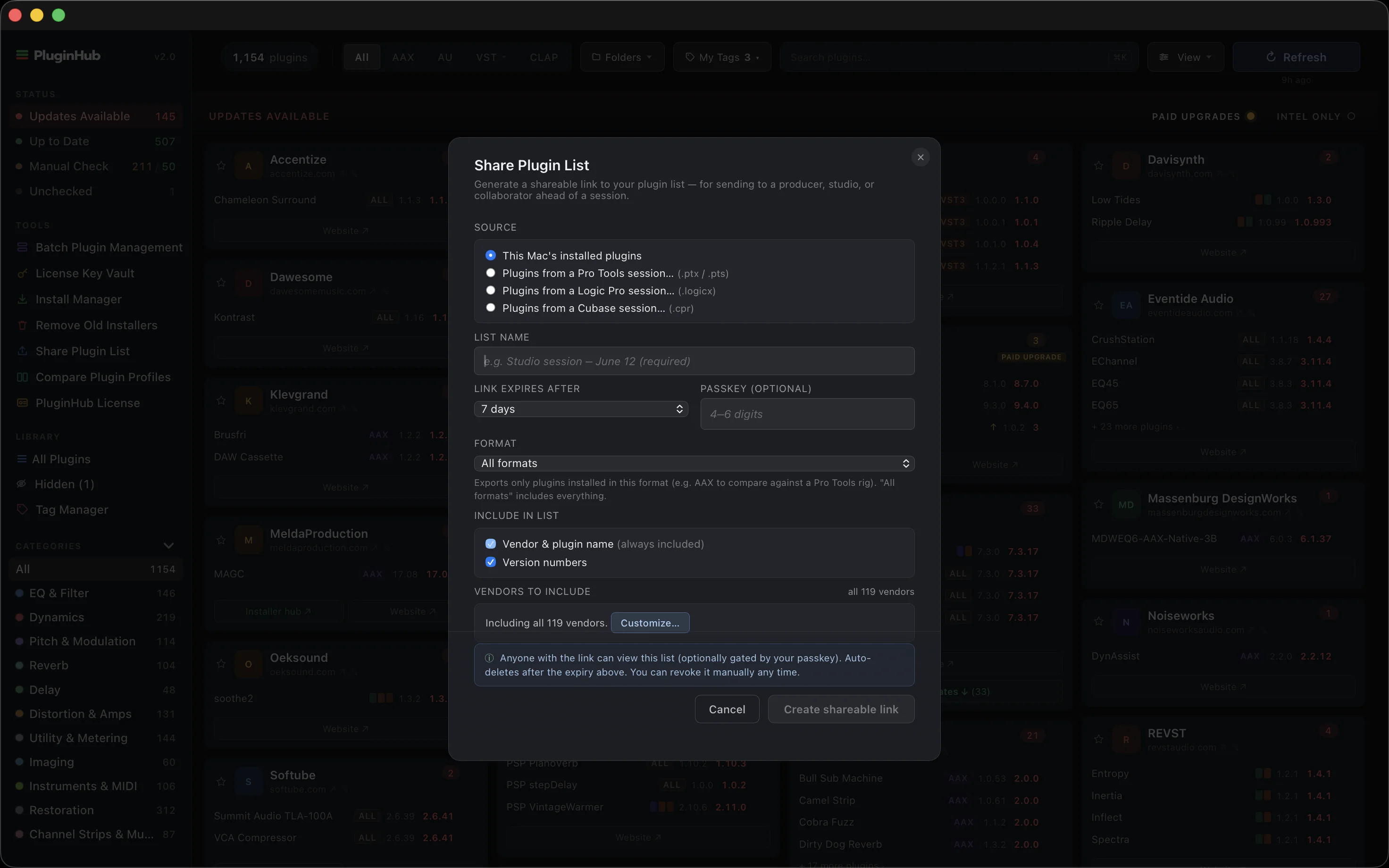Favorite Dawesome with star icon

point(221,283)
